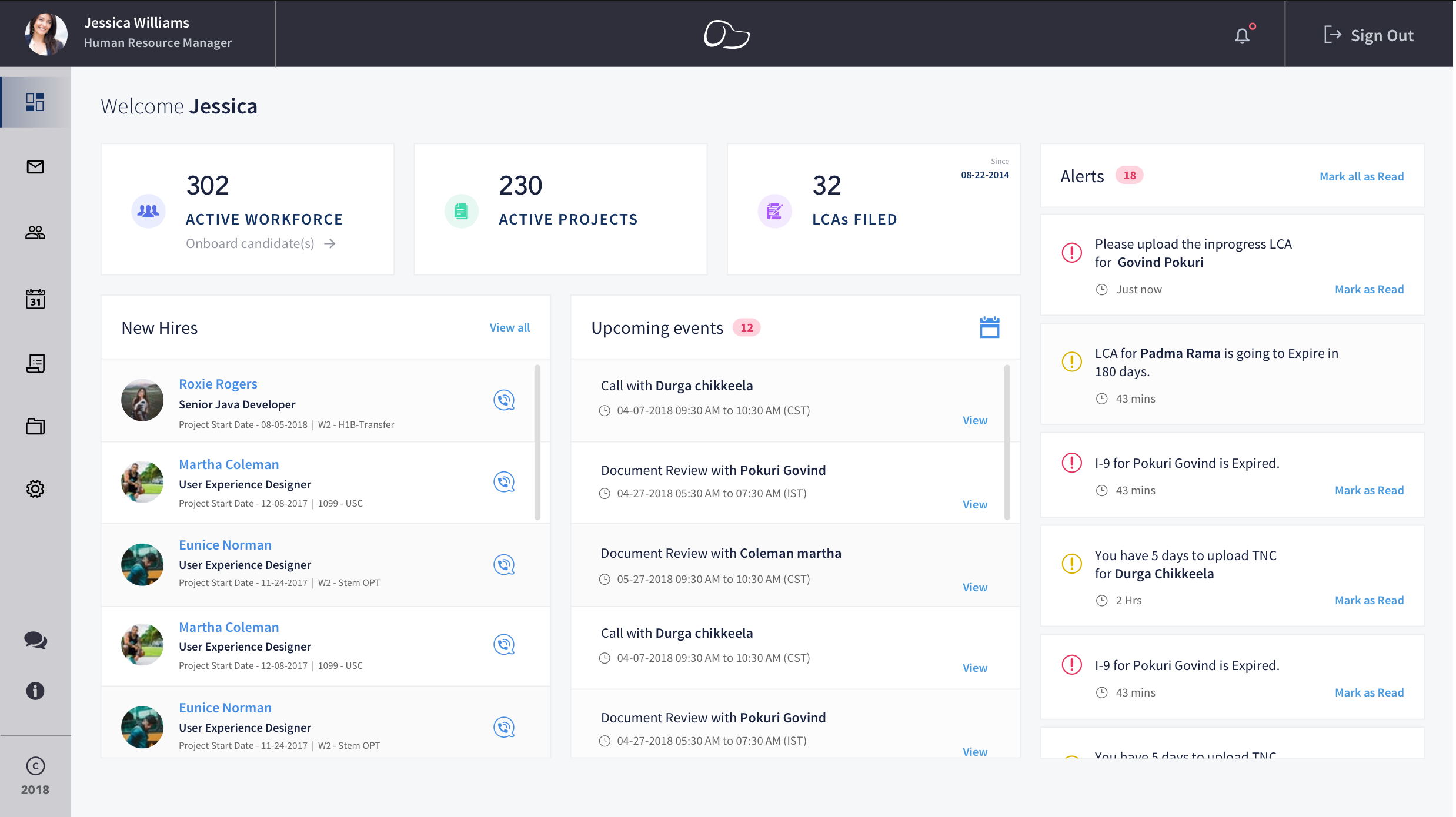Click the New Hires list scrollbar

pyautogui.click(x=537, y=442)
